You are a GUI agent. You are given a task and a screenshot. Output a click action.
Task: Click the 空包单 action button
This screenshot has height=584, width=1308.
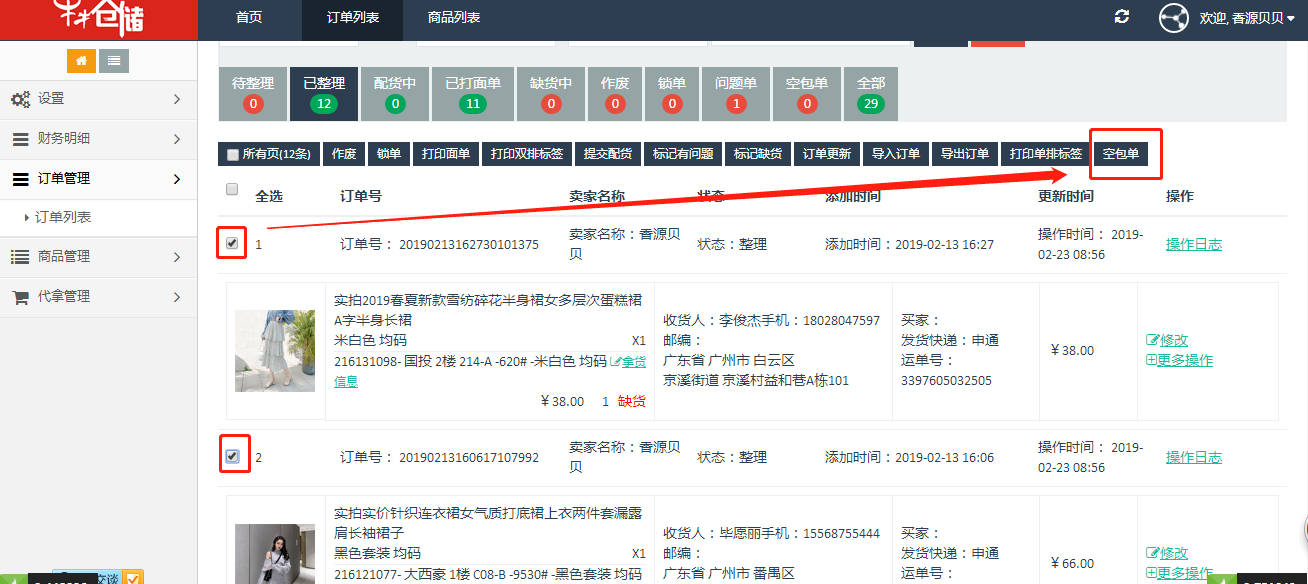point(1121,154)
